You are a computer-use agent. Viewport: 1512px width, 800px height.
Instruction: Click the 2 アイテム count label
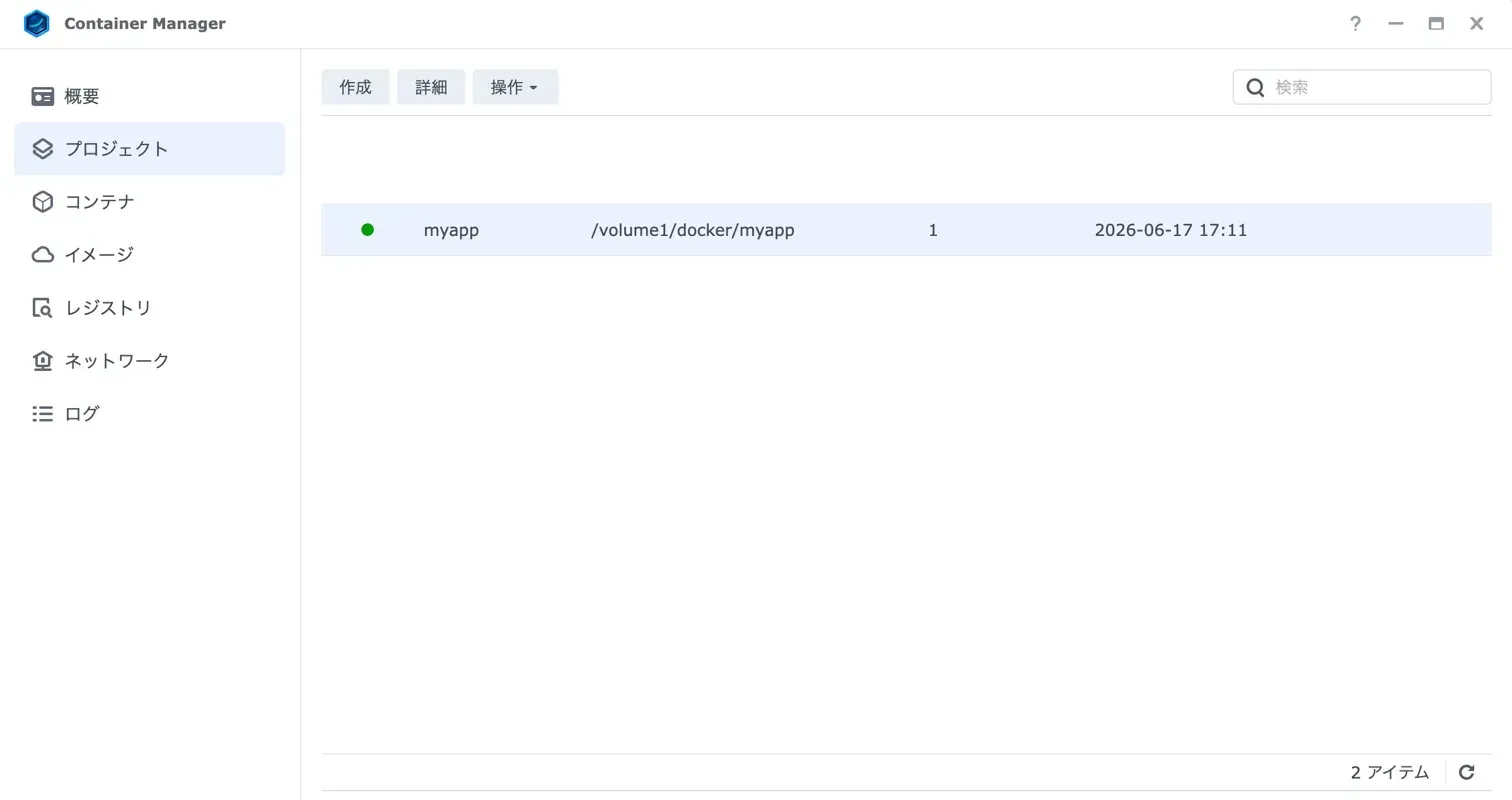pos(1390,772)
